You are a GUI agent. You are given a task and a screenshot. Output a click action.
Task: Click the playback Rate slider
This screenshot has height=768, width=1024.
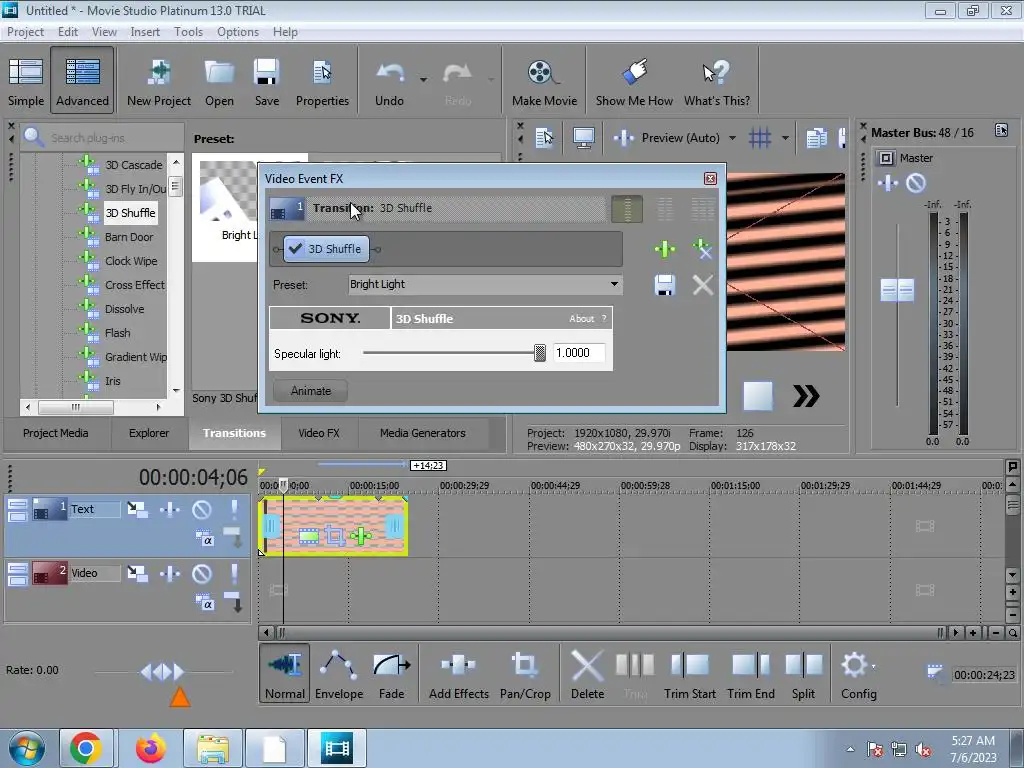point(163,671)
